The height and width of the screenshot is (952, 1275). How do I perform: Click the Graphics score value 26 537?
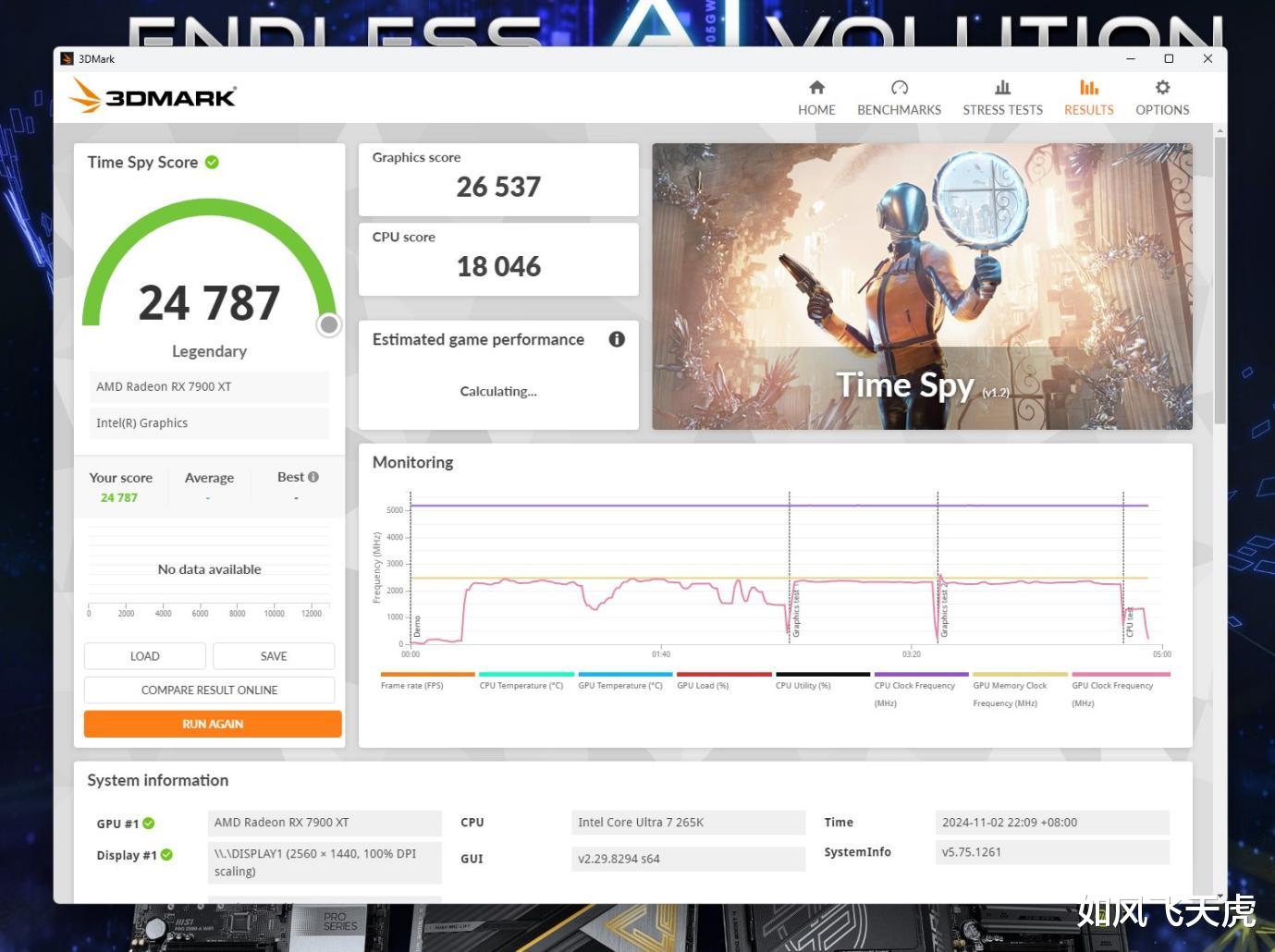(x=498, y=187)
